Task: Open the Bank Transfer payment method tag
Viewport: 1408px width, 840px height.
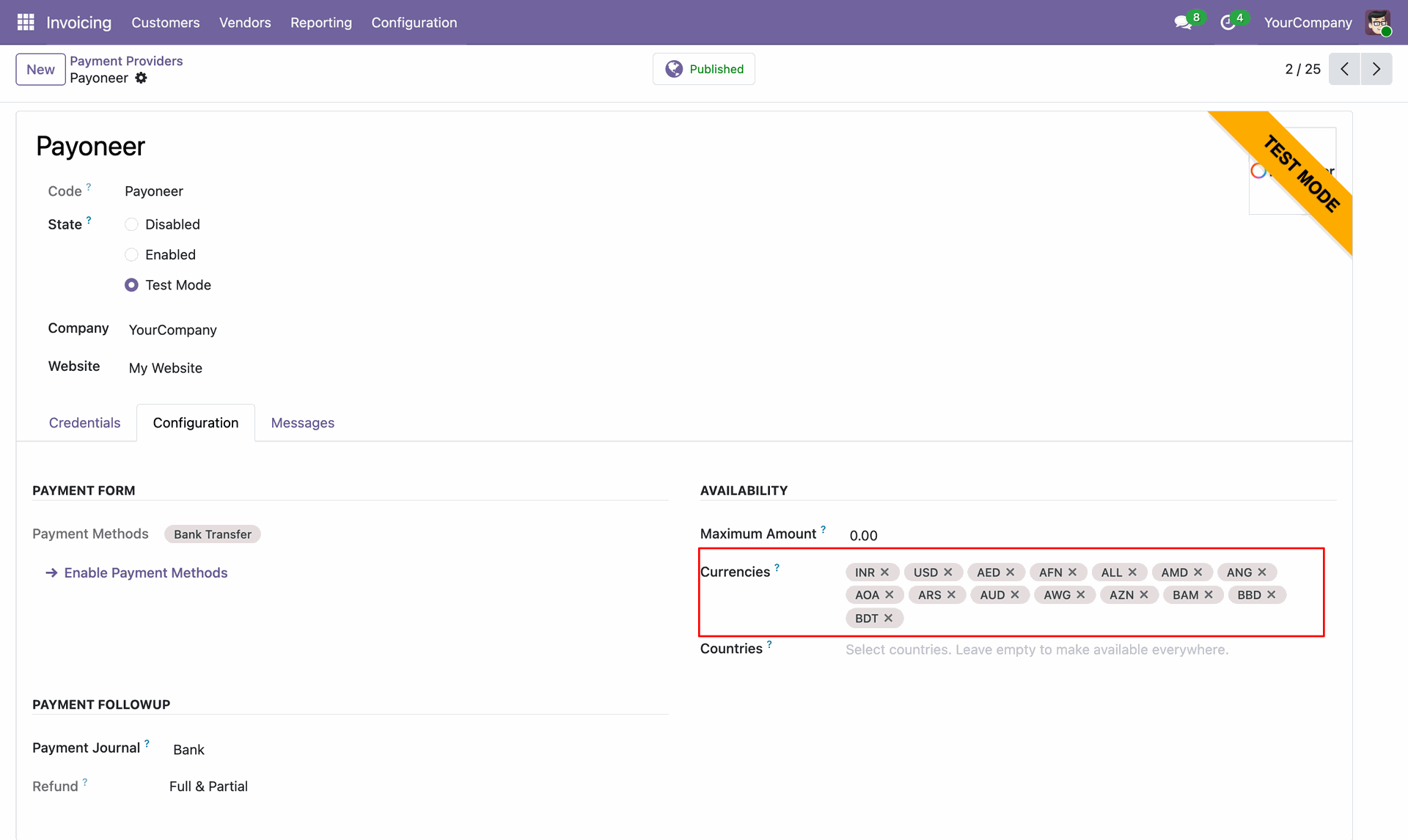Action: tap(213, 534)
